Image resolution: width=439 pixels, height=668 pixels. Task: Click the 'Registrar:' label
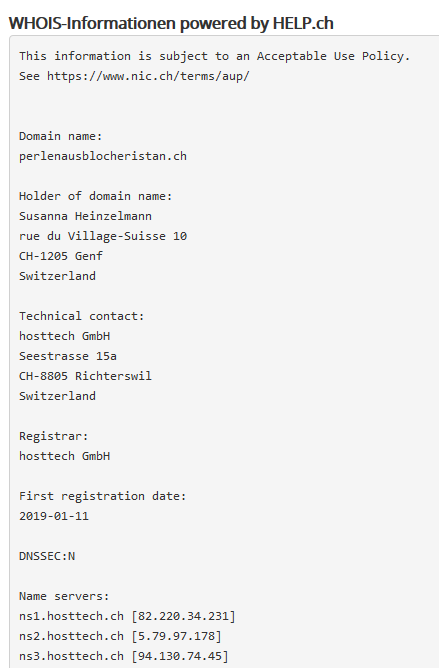pyautogui.click(x=54, y=436)
